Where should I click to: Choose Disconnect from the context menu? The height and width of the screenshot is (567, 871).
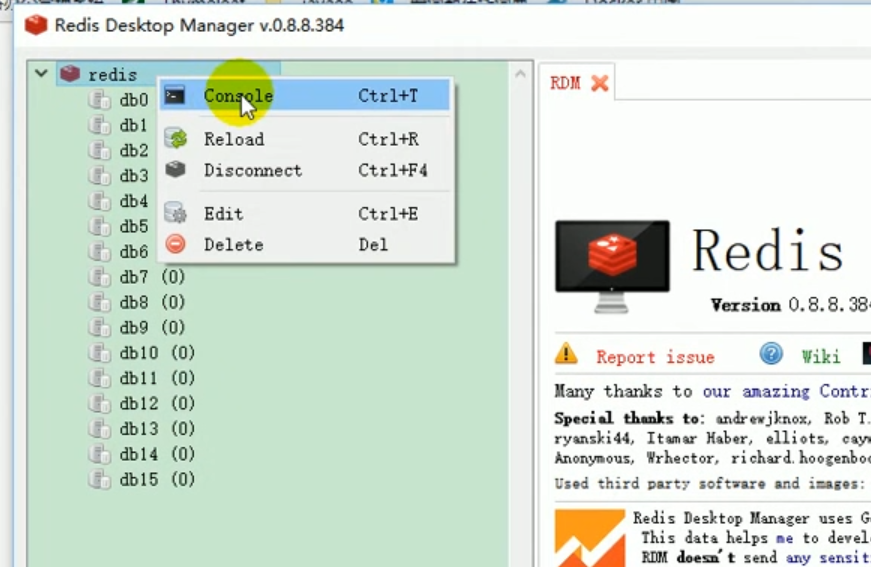click(x=305, y=170)
